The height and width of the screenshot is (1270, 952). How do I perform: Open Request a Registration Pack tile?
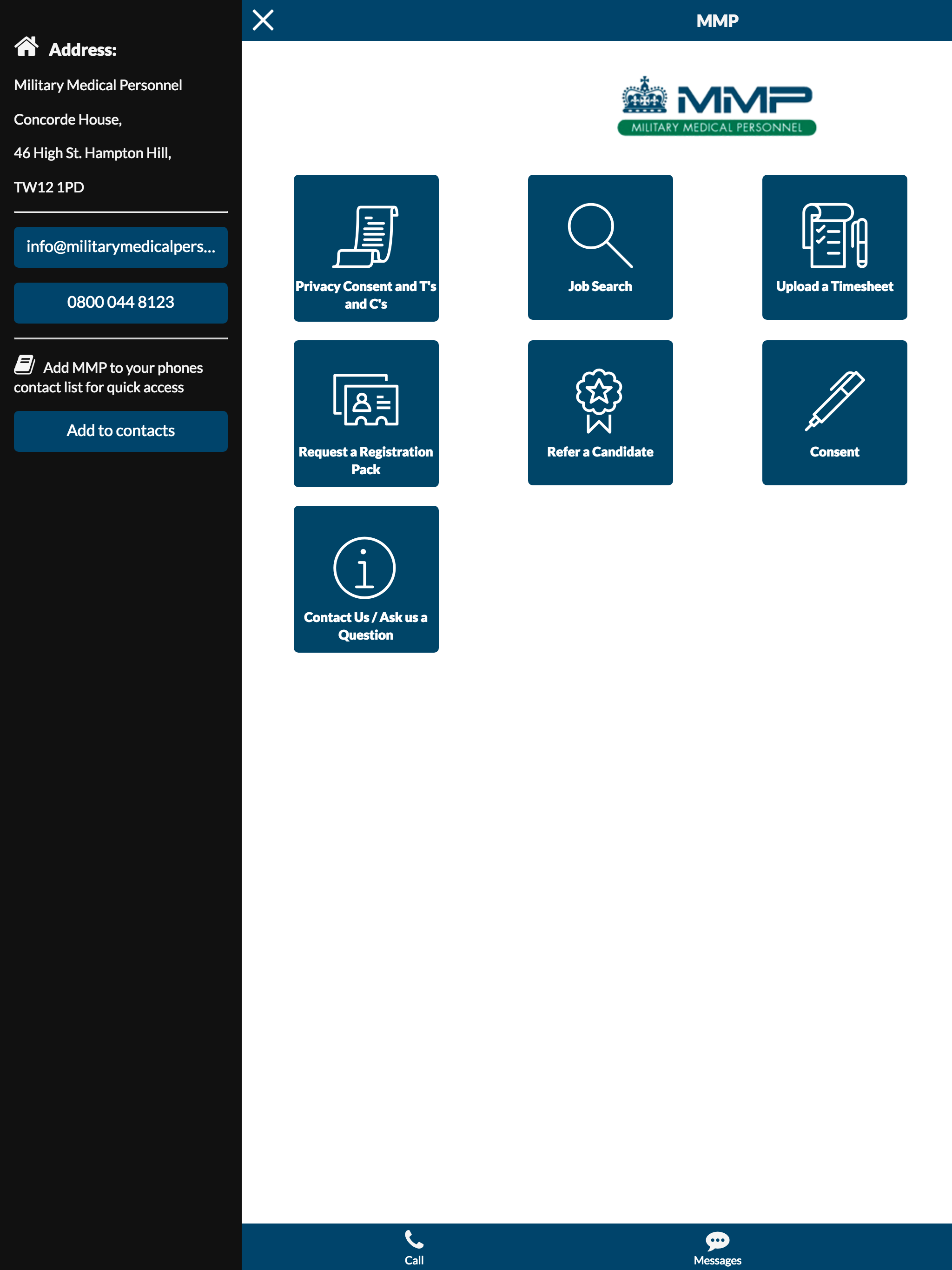tap(366, 413)
